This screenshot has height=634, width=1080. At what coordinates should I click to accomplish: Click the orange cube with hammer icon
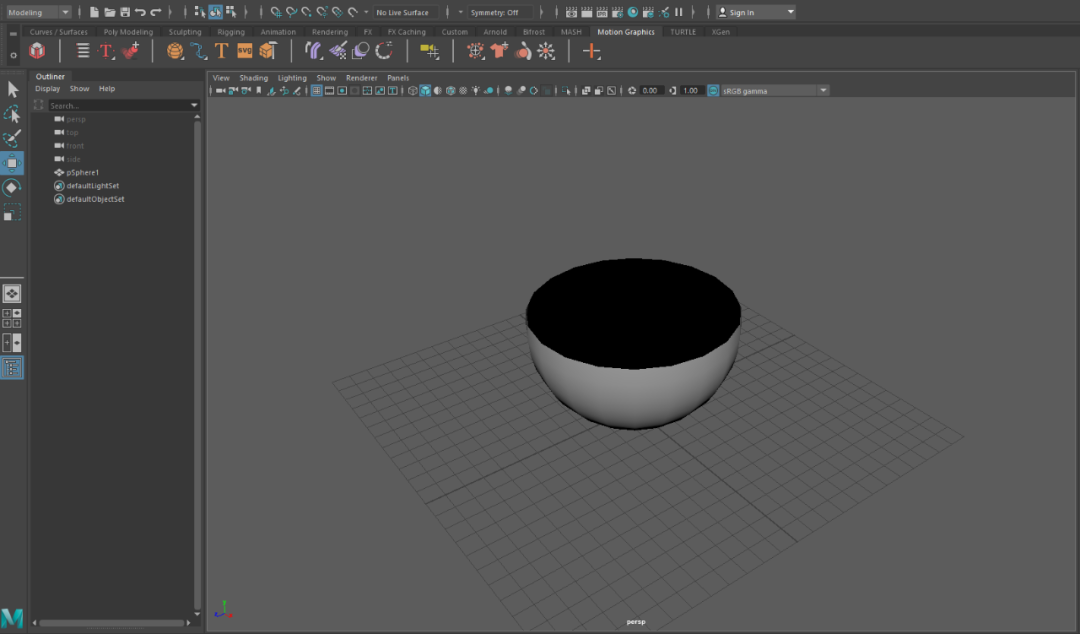[x=268, y=51]
